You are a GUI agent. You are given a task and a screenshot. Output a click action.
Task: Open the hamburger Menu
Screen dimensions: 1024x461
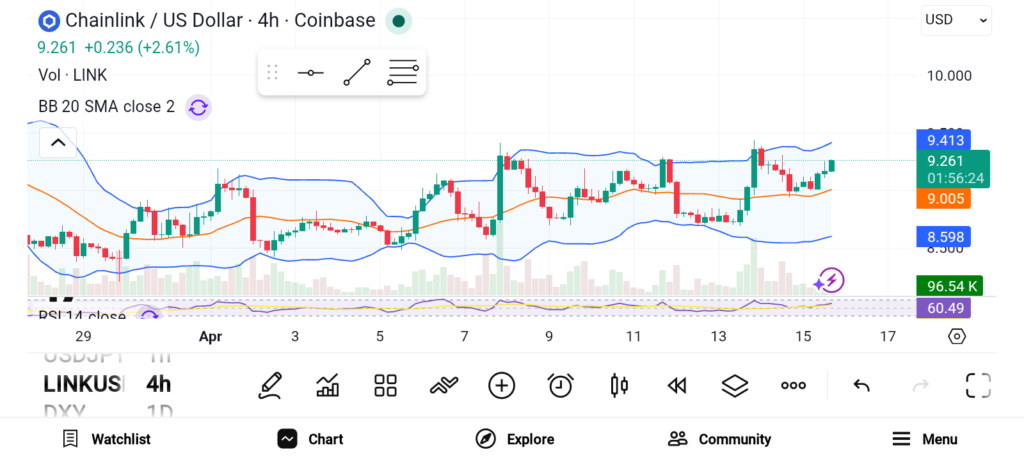[925, 439]
